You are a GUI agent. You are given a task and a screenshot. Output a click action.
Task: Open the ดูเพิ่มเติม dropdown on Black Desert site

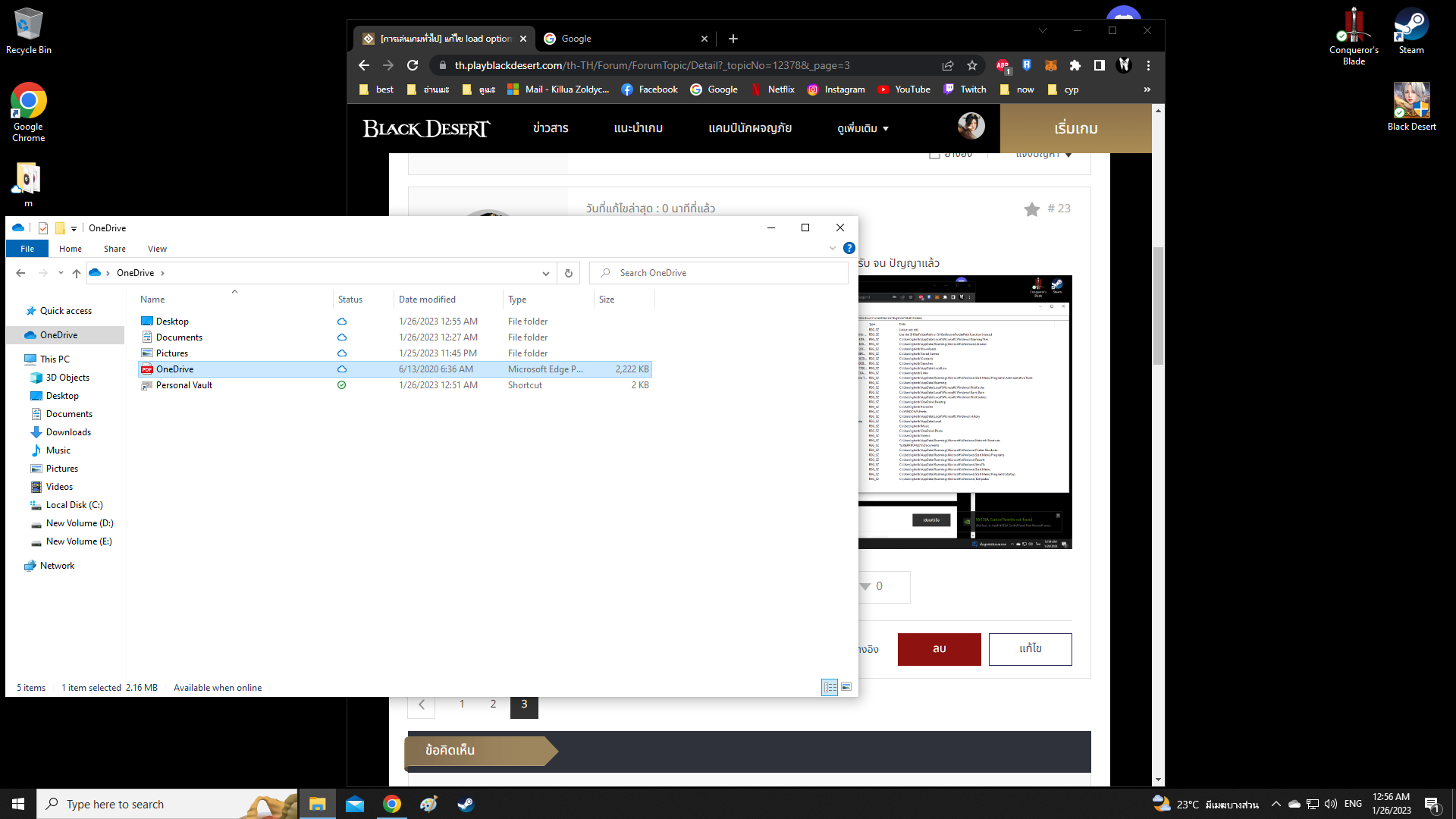pos(862,128)
